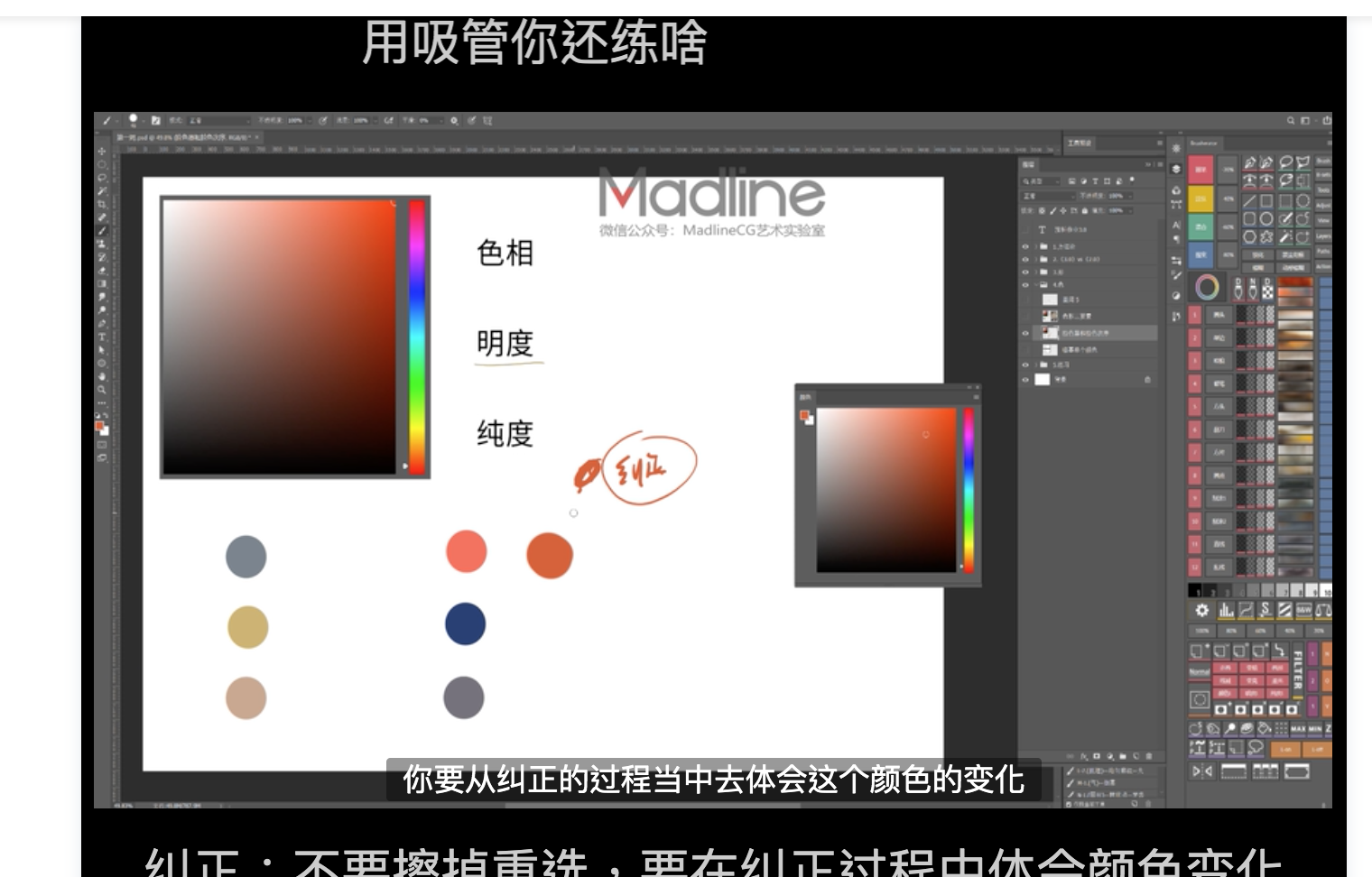Toggle lock transparent pixels button
Screen dimensions: 1372x877
[1042, 211]
